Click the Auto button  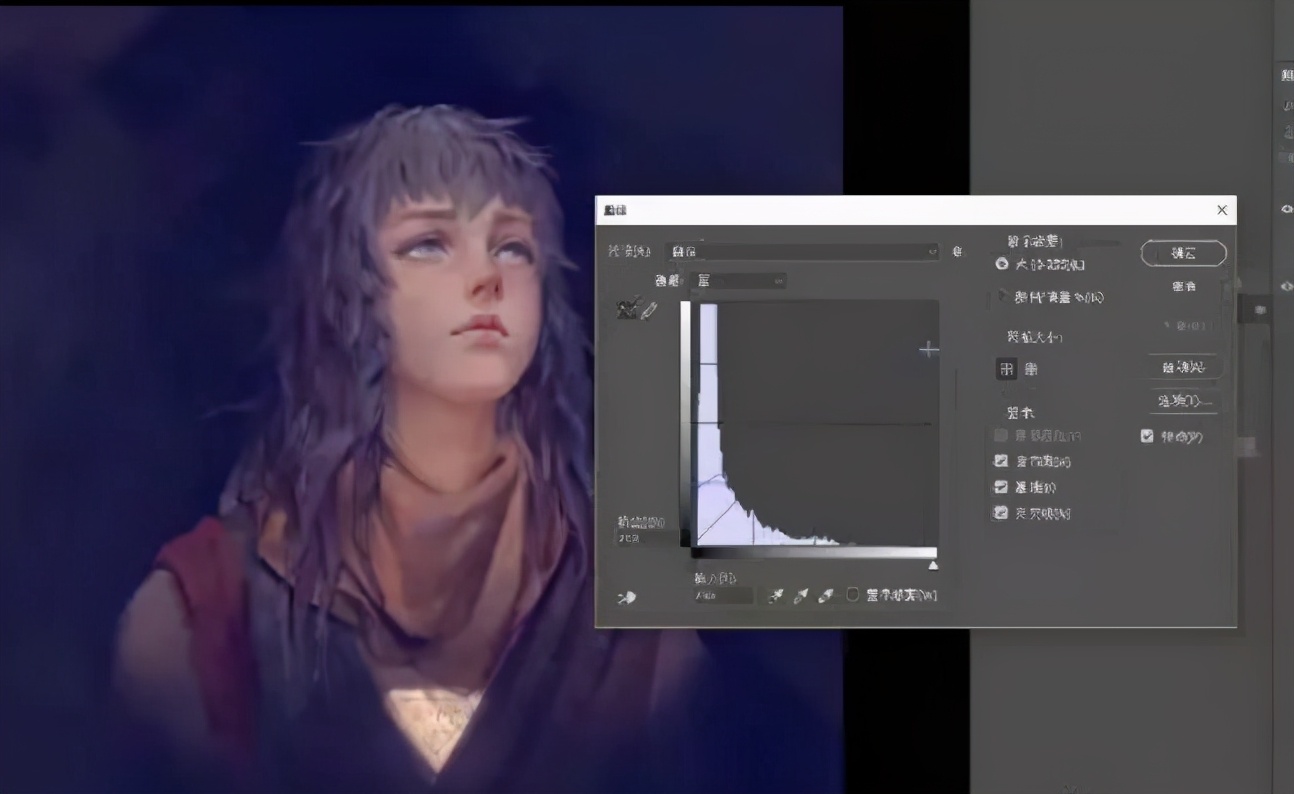pos(1184,367)
